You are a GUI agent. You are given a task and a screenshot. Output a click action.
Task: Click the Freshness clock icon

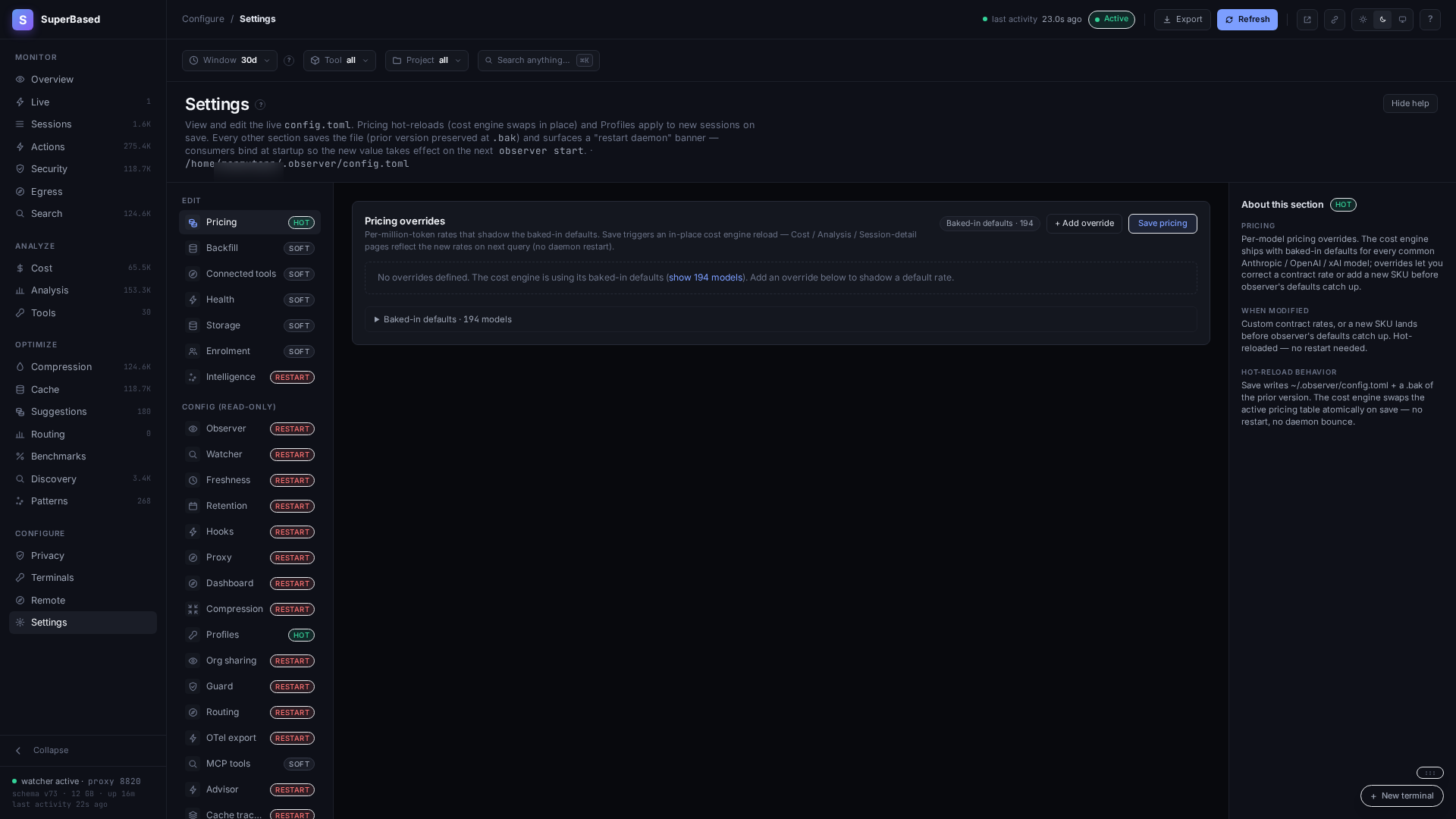pos(193,481)
